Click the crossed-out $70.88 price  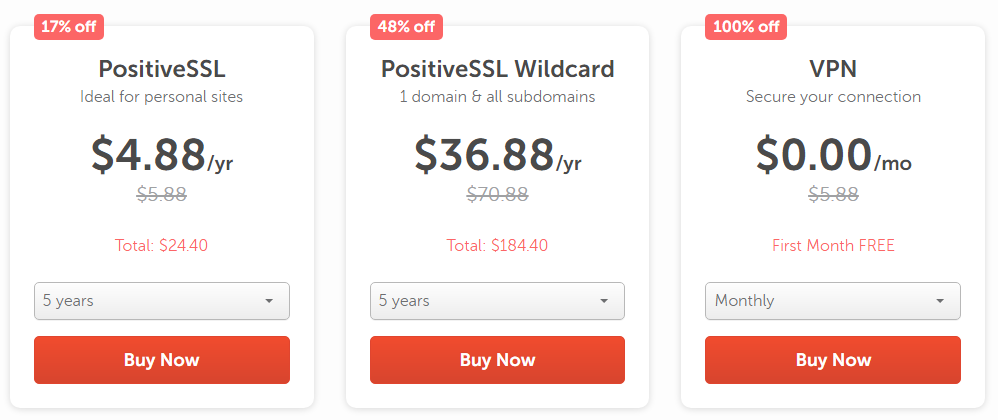click(x=497, y=195)
